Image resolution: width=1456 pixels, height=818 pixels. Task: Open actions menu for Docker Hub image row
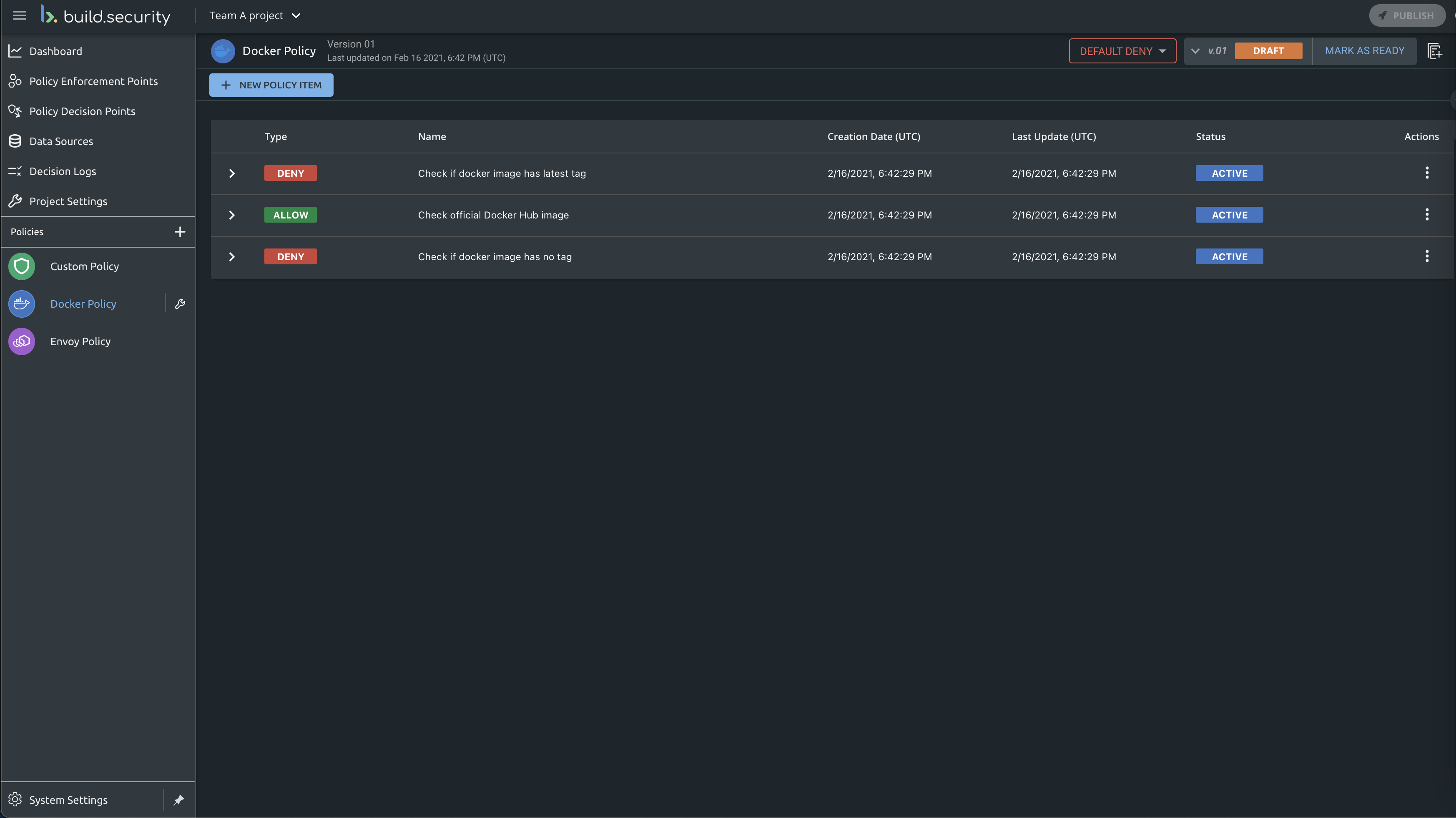click(x=1427, y=215)
